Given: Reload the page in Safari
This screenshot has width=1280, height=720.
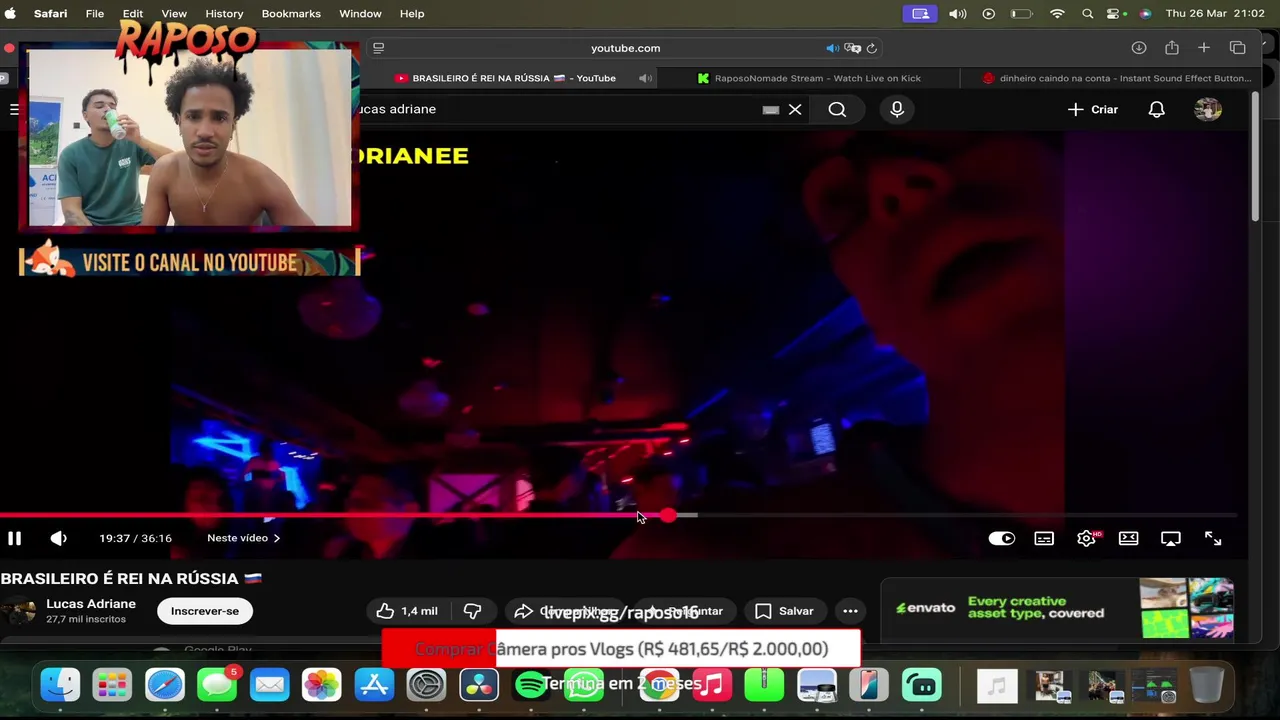Looking at the screenshot, I should 872,48.
